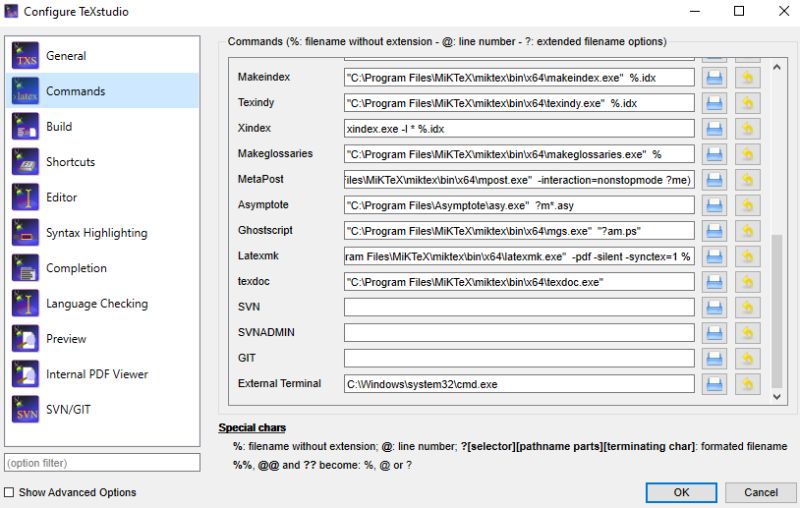Click the Latexmk command field
The height and width of the screenshot is (508, 800).
click(519, 256)
